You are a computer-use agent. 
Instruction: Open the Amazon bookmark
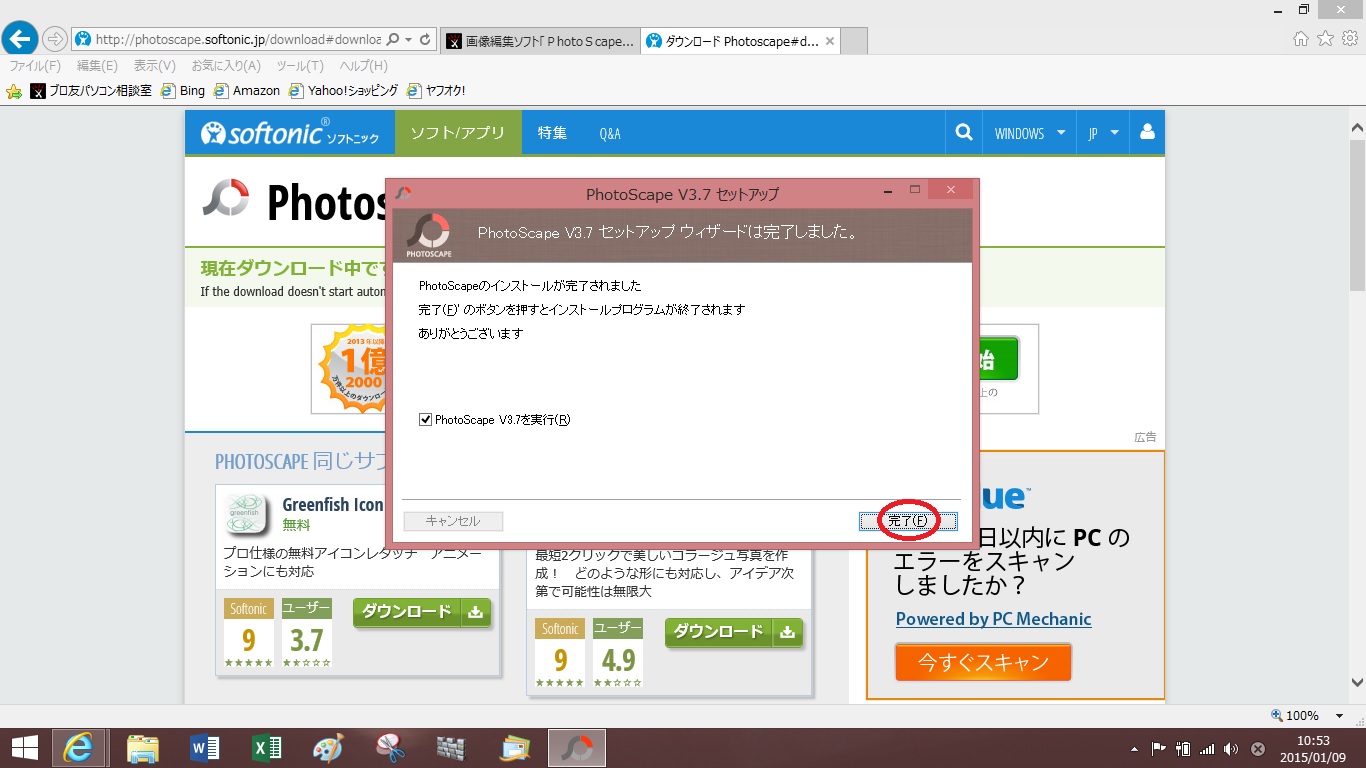pos(247,91)
